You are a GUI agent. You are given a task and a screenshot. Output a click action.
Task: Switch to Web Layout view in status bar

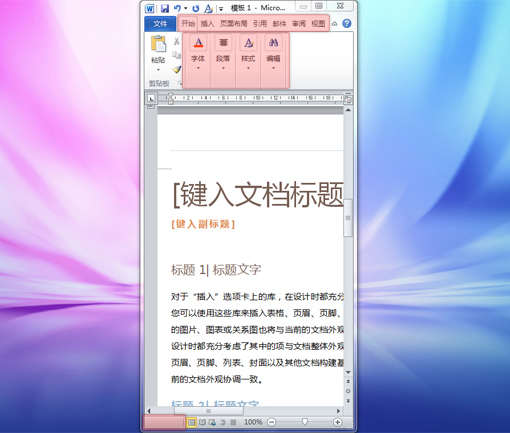point(212,422)
